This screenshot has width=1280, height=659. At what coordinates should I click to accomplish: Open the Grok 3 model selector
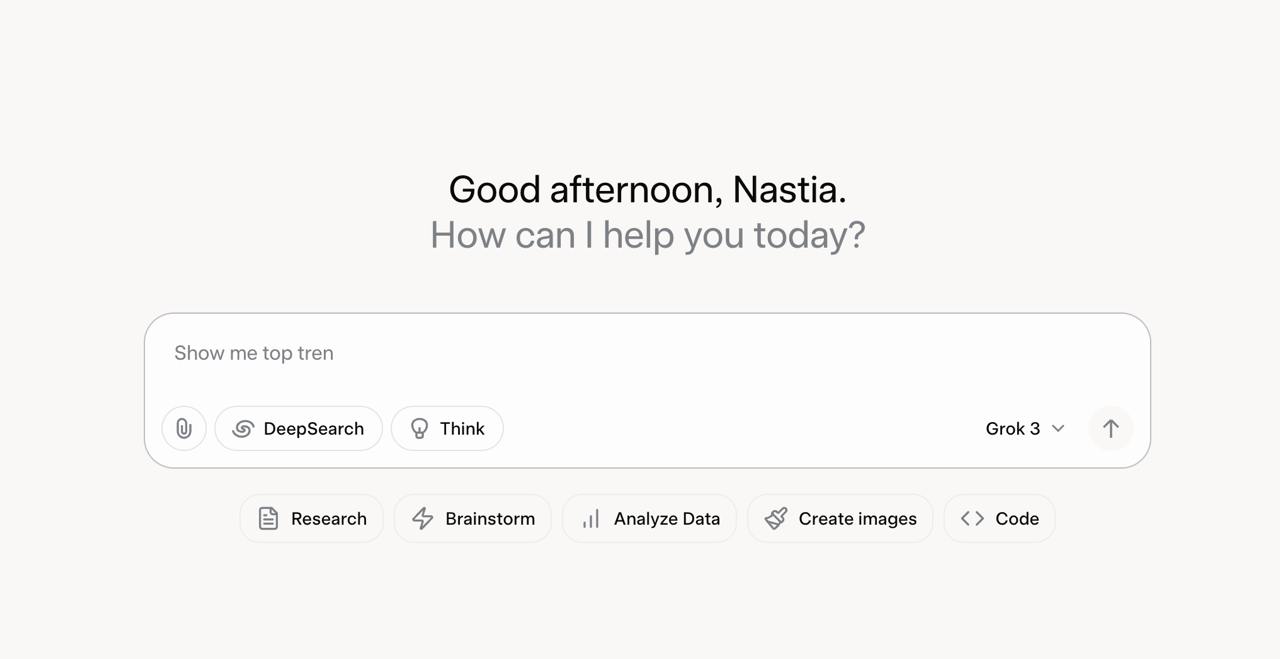tap(1013, 429)
